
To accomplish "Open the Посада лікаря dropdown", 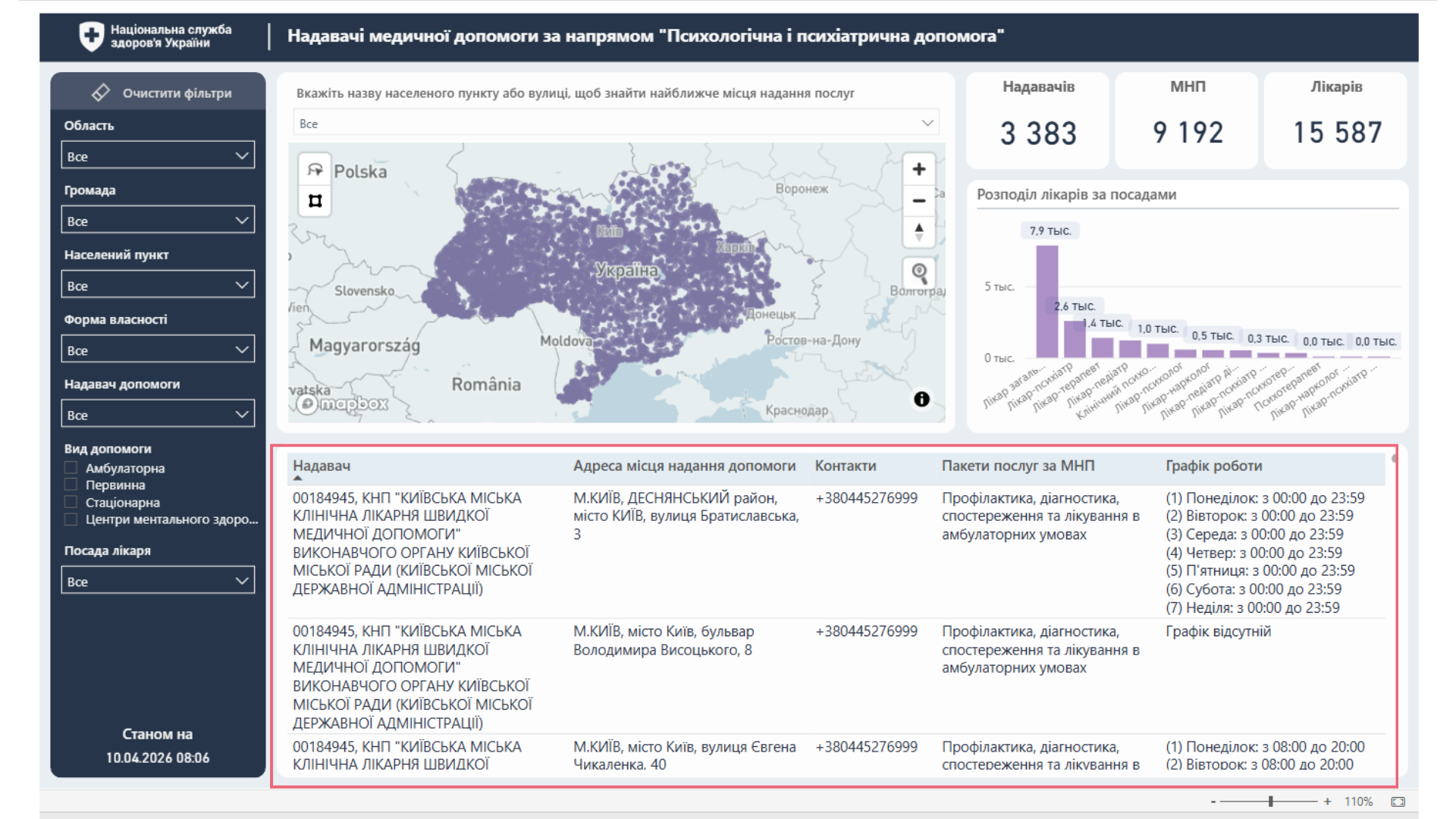I will [158, 581].
